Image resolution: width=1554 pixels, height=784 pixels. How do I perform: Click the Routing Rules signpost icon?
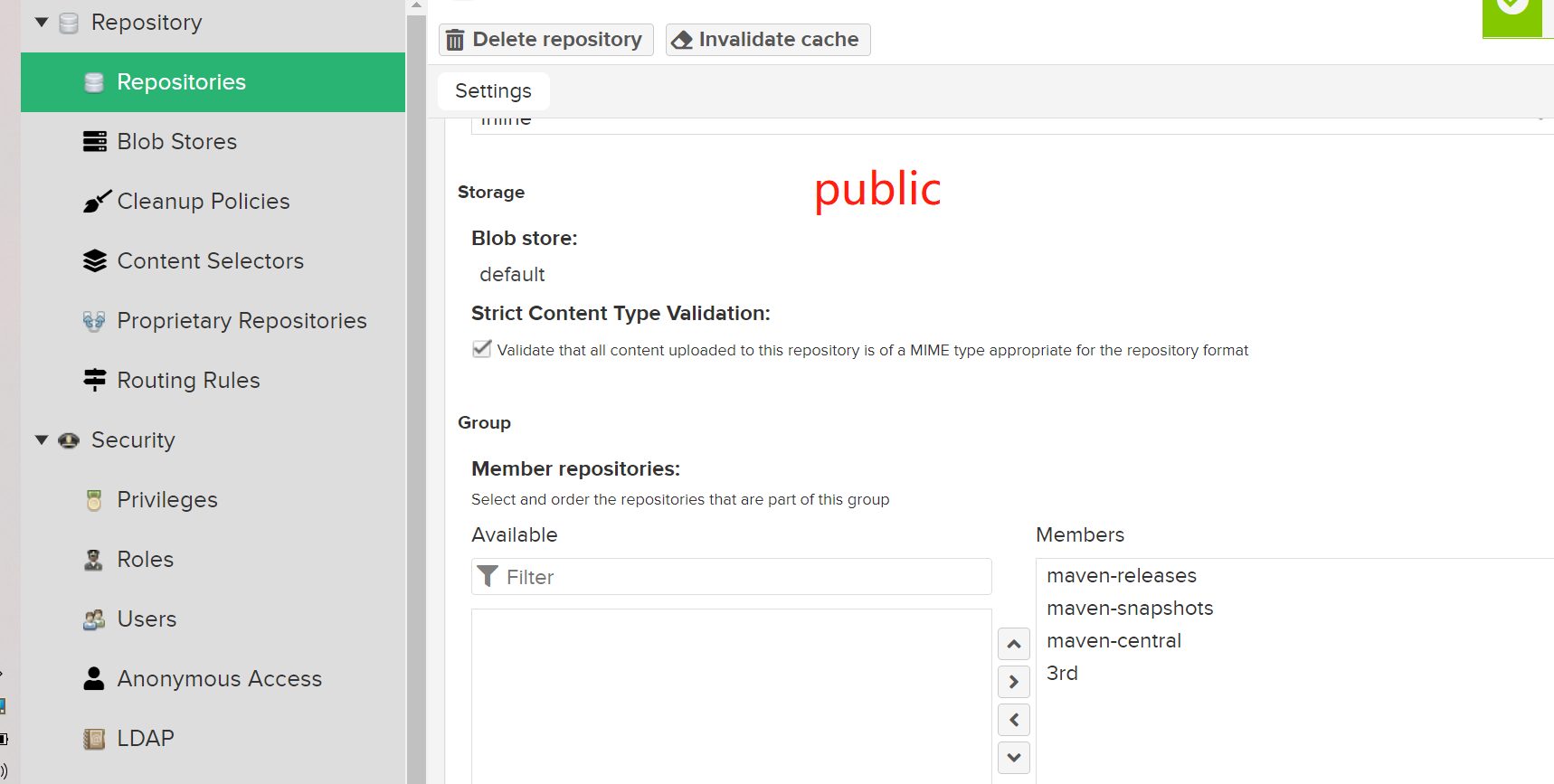click(94, 380)
